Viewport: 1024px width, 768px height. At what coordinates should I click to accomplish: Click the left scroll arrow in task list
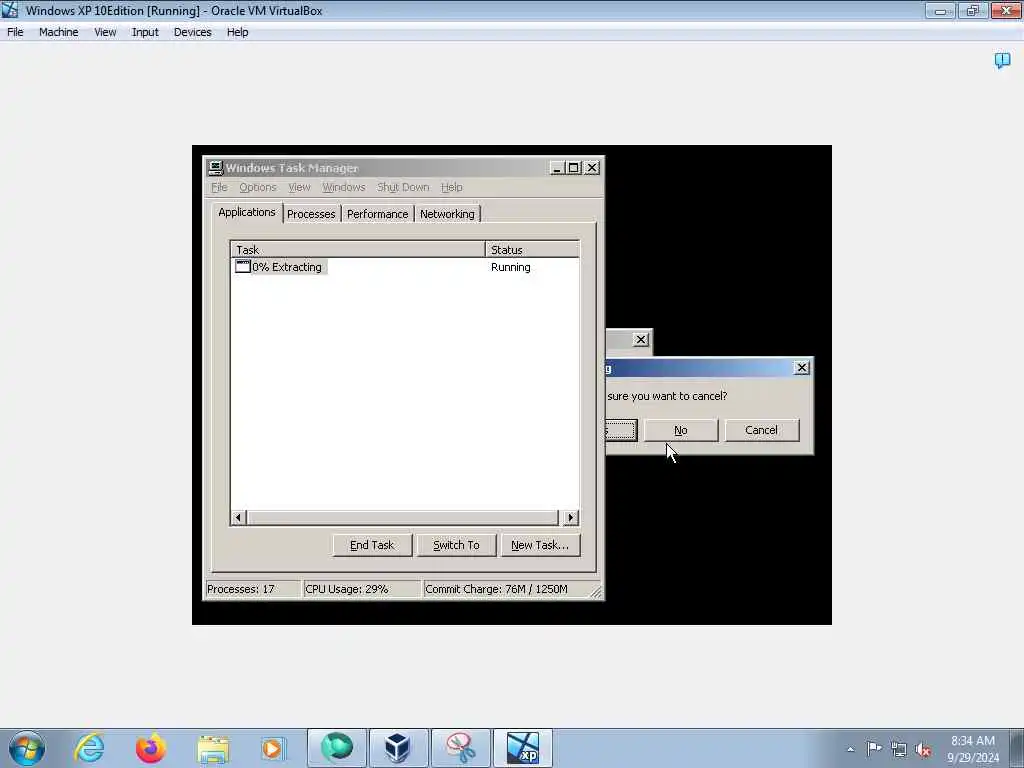point(238,518)
